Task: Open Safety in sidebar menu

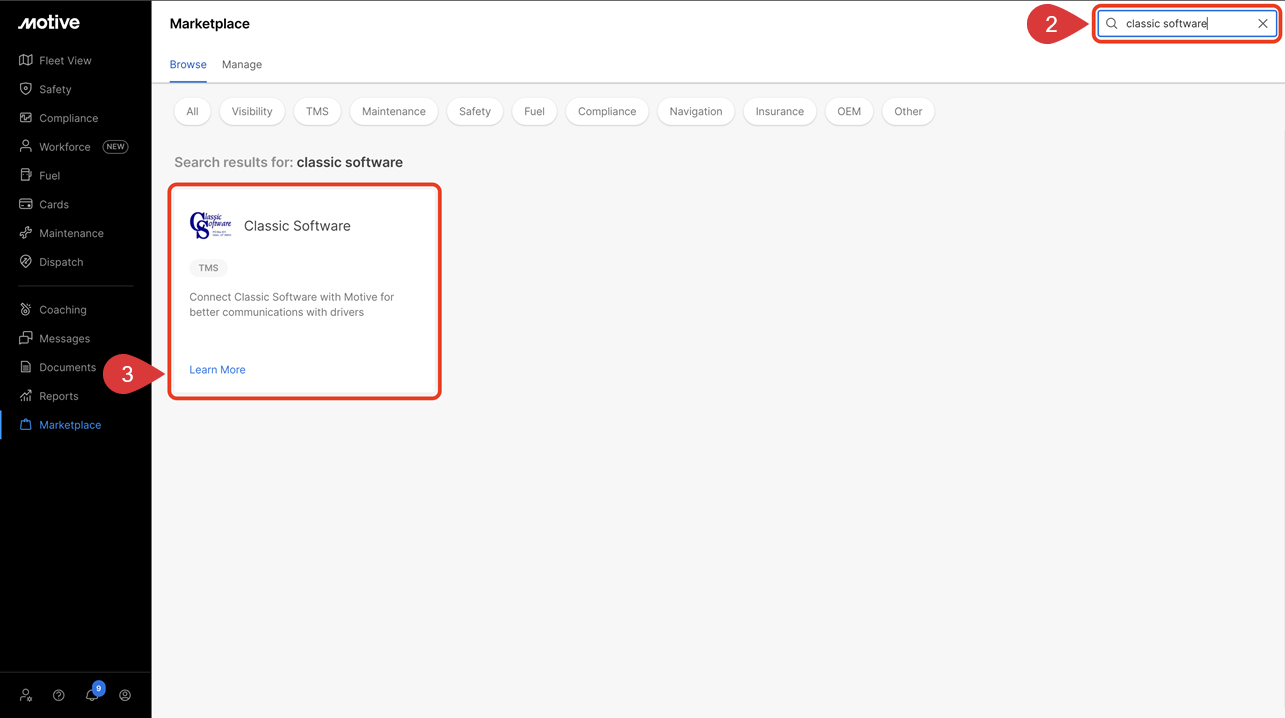Action: click(55, 89)
